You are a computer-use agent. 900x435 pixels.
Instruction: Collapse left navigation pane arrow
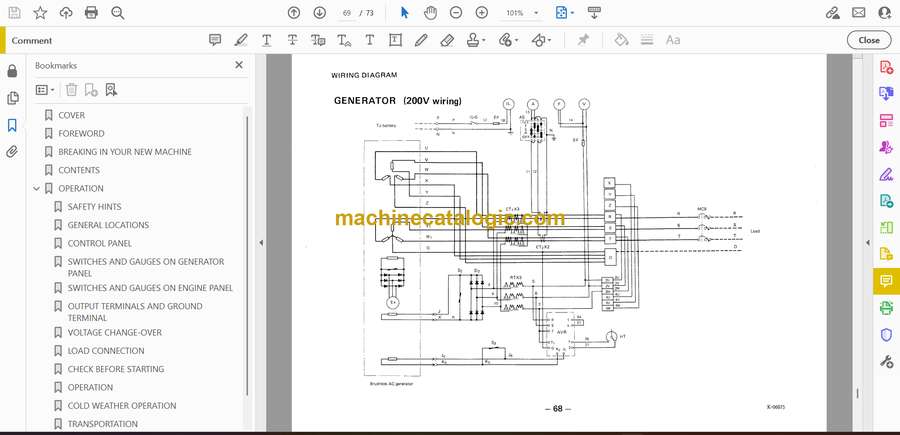261,243
